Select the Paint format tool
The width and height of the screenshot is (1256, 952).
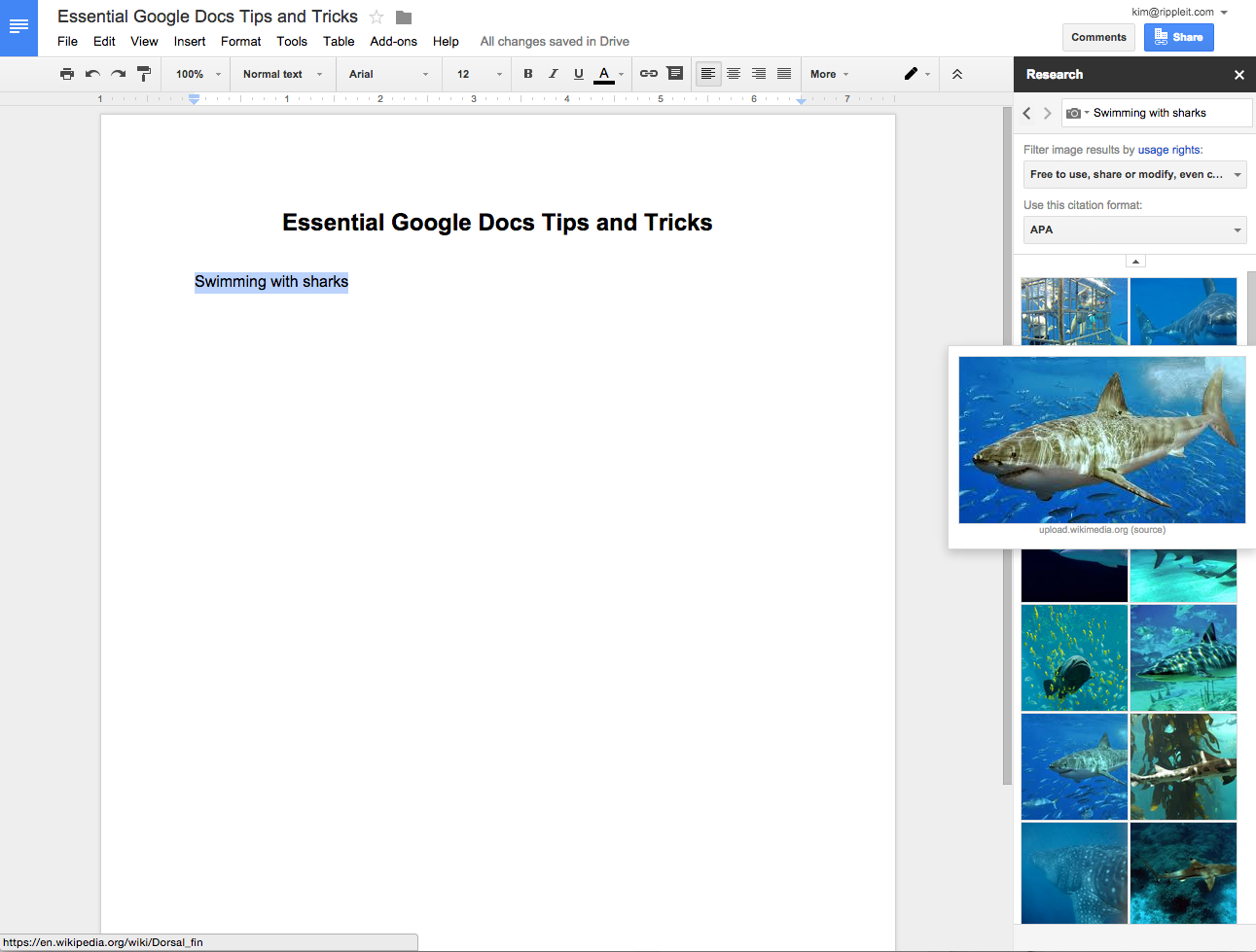[143, 74]
